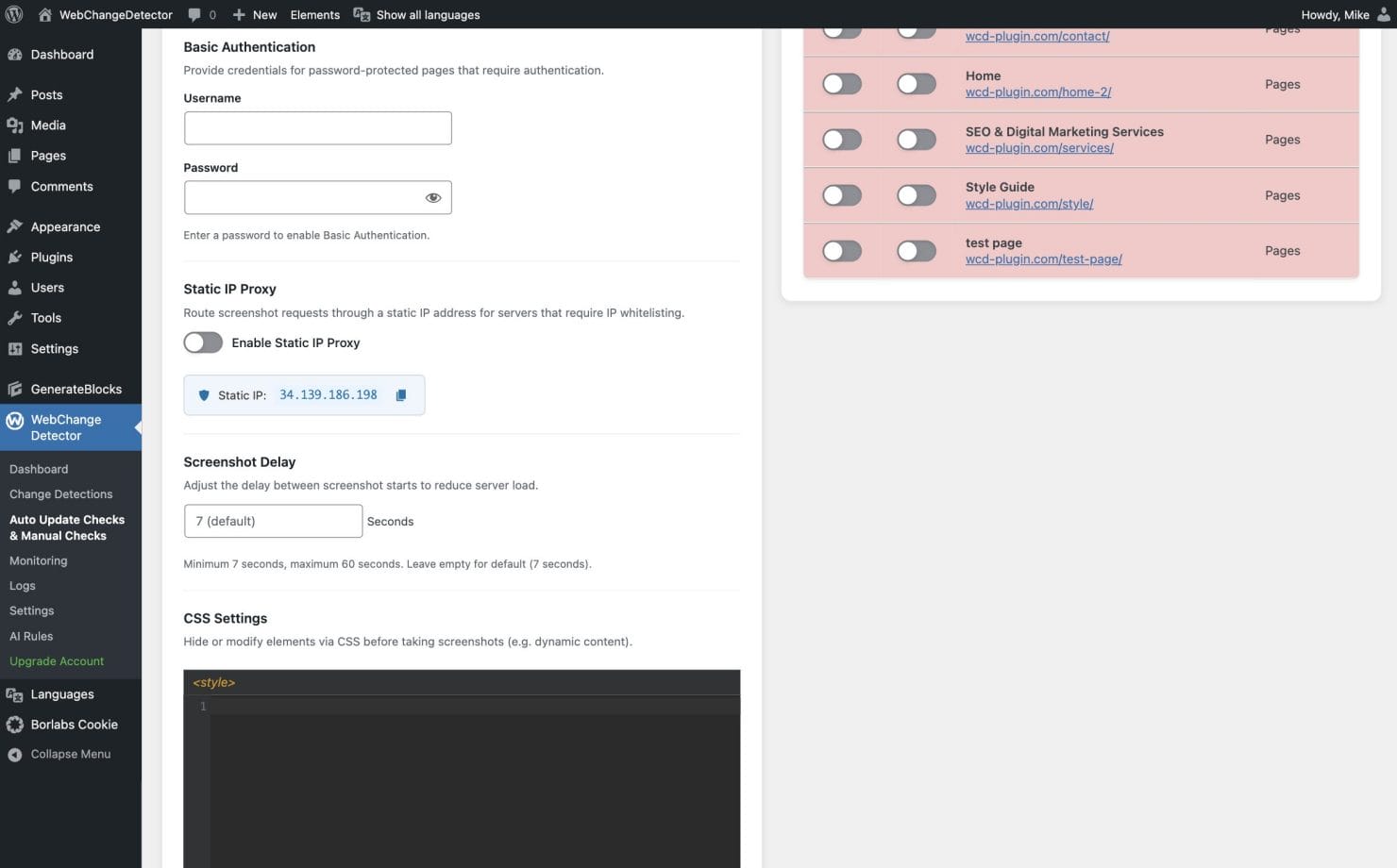The image size is (1397, 868).
Task: Click the eye icon to reveal the password
Action: 433,197
